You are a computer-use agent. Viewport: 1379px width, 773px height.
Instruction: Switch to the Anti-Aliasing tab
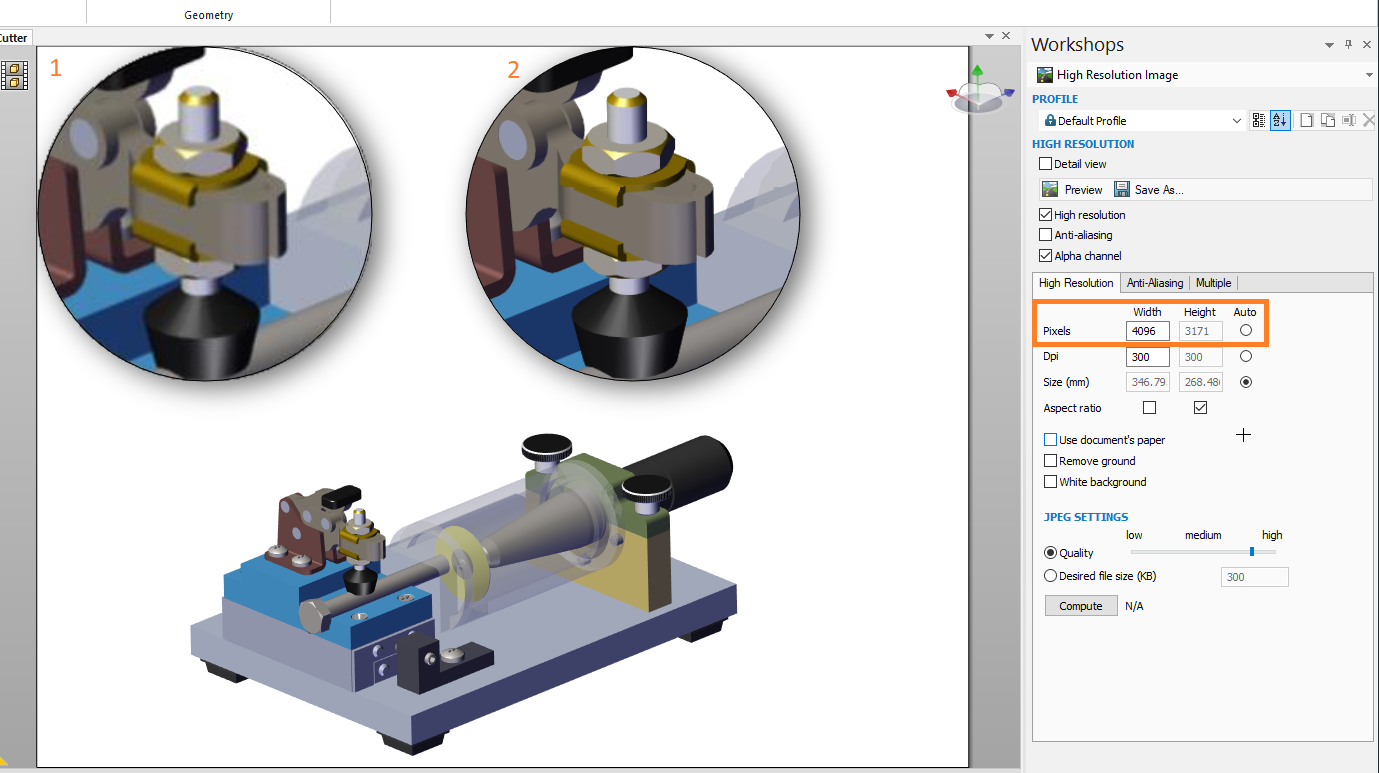(x=1155, y=283)
